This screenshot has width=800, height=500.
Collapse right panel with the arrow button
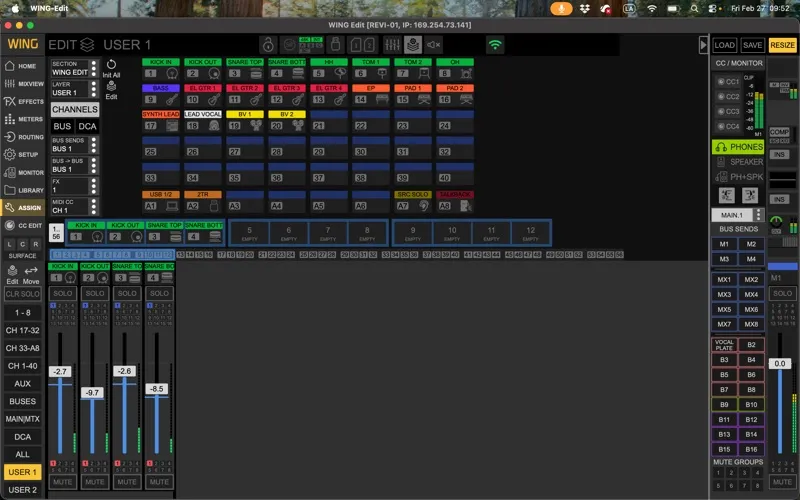[703, 45]
